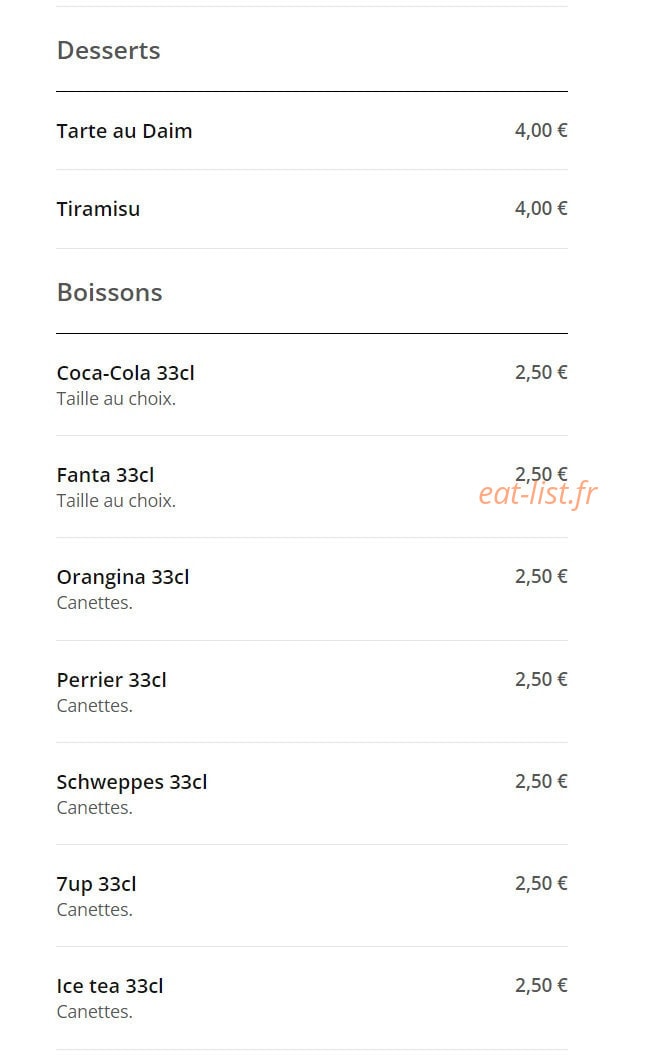
Task: Open the Boissons section heading
Action: pyautogui.click(x=109, y=292)
